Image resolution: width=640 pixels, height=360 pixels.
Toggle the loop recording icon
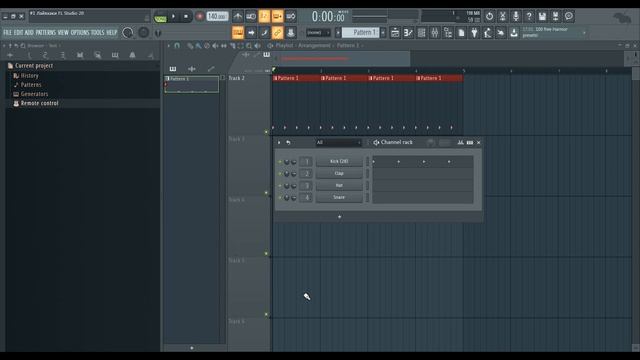click(291, 16)
